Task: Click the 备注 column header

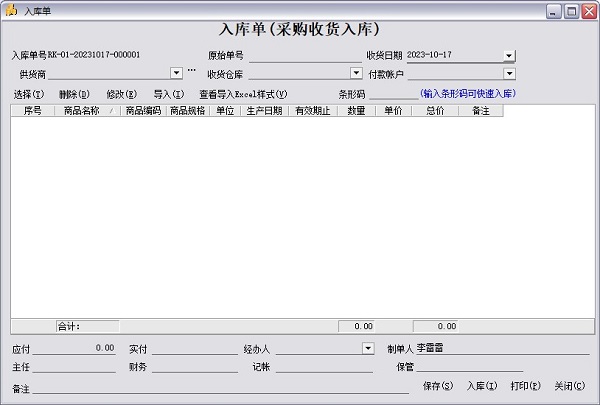Action: pyautogui.click(x=481, y=111)
